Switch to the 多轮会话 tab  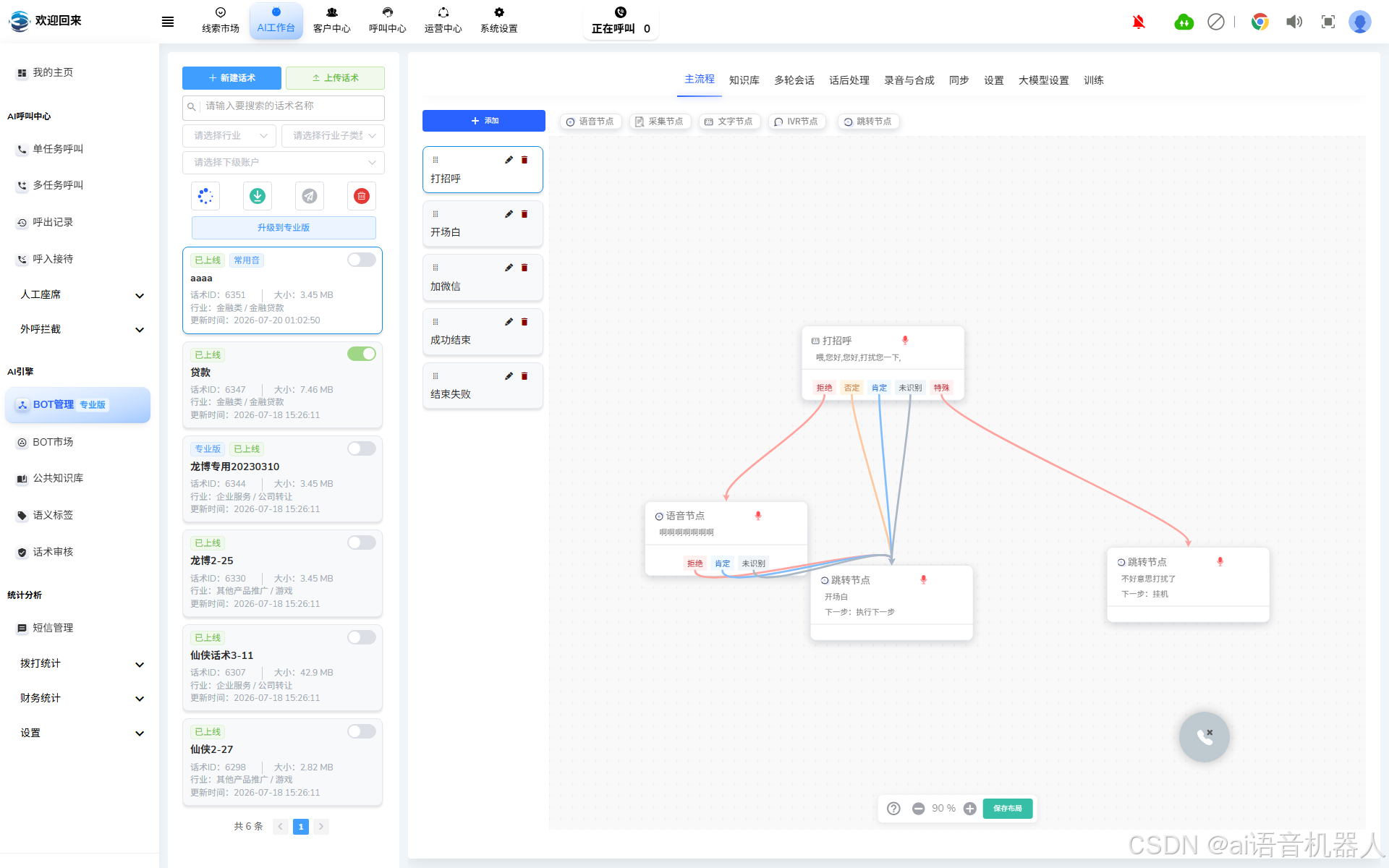click(794, 80)
